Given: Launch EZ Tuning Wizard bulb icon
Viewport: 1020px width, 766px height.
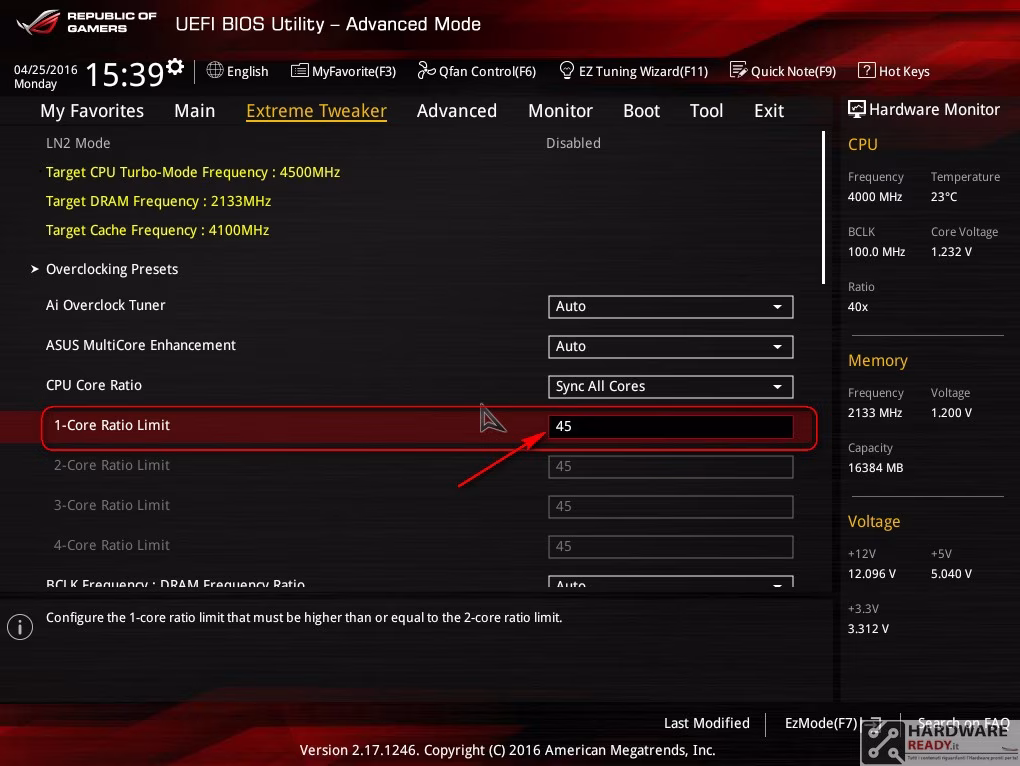Looking at the screenshot, I should [x=567, y=70].
